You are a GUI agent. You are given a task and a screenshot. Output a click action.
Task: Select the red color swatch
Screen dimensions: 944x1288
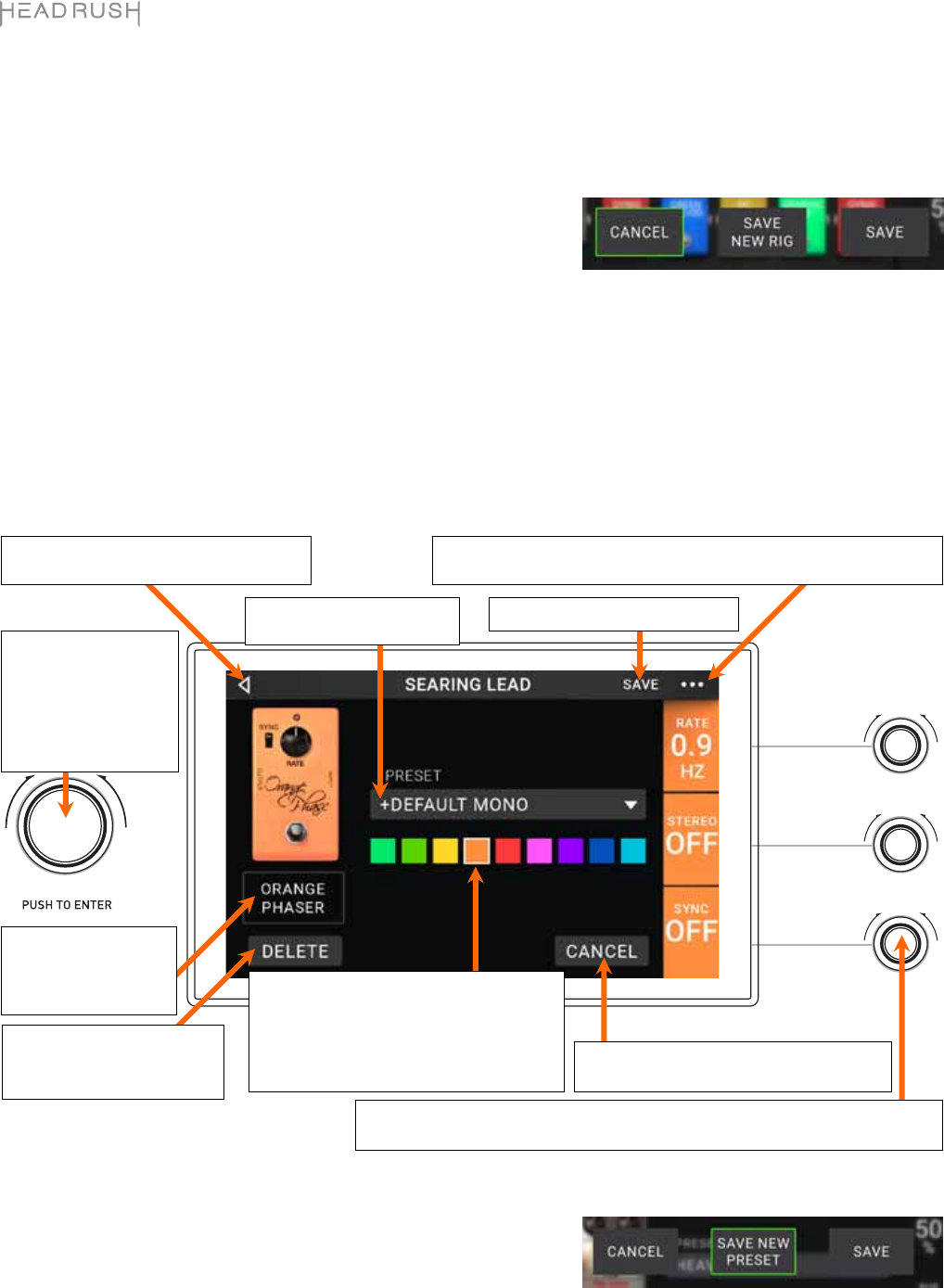pos(508,850)
